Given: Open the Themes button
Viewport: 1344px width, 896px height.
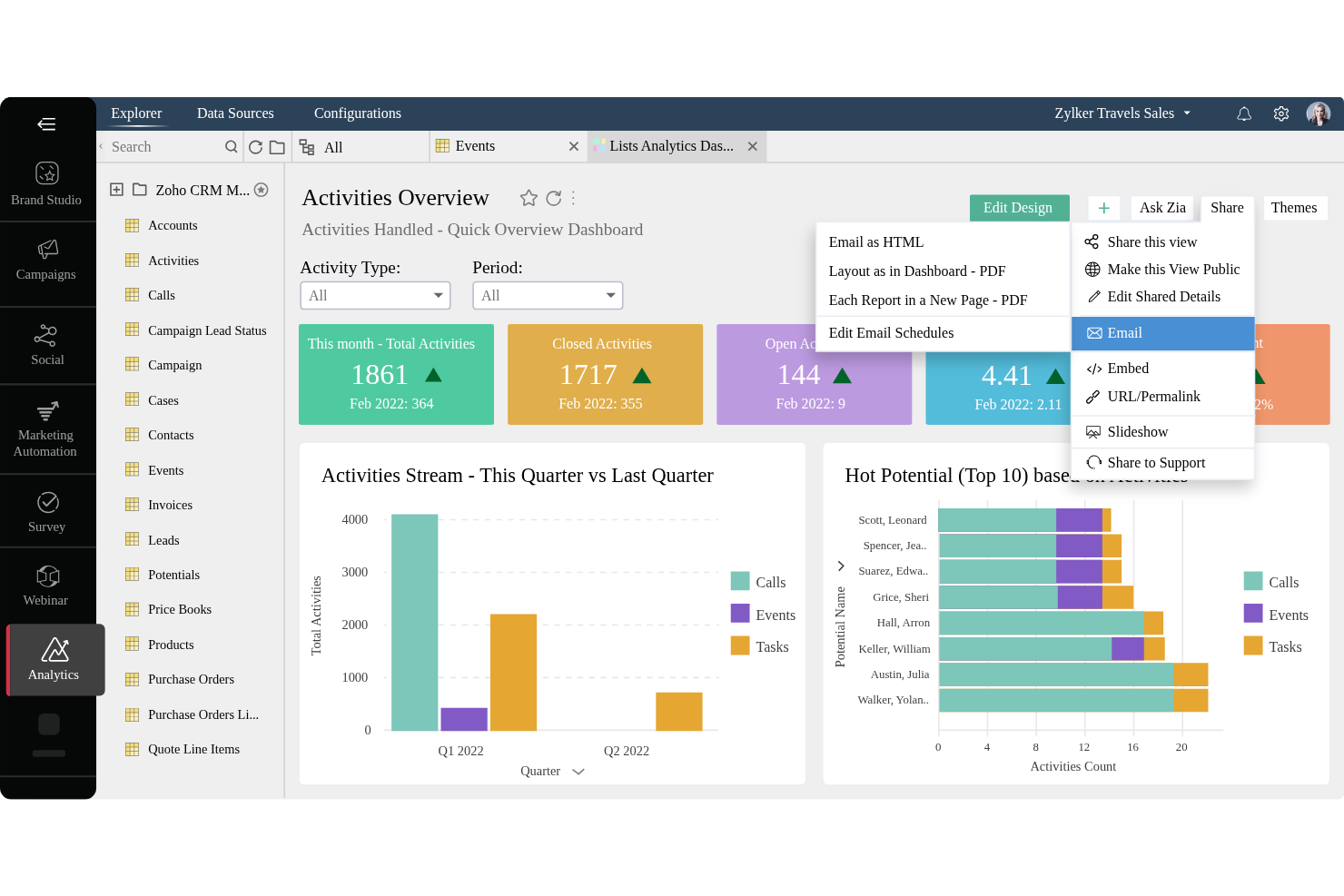Looking at the screenshot, I should (1293, 208).
